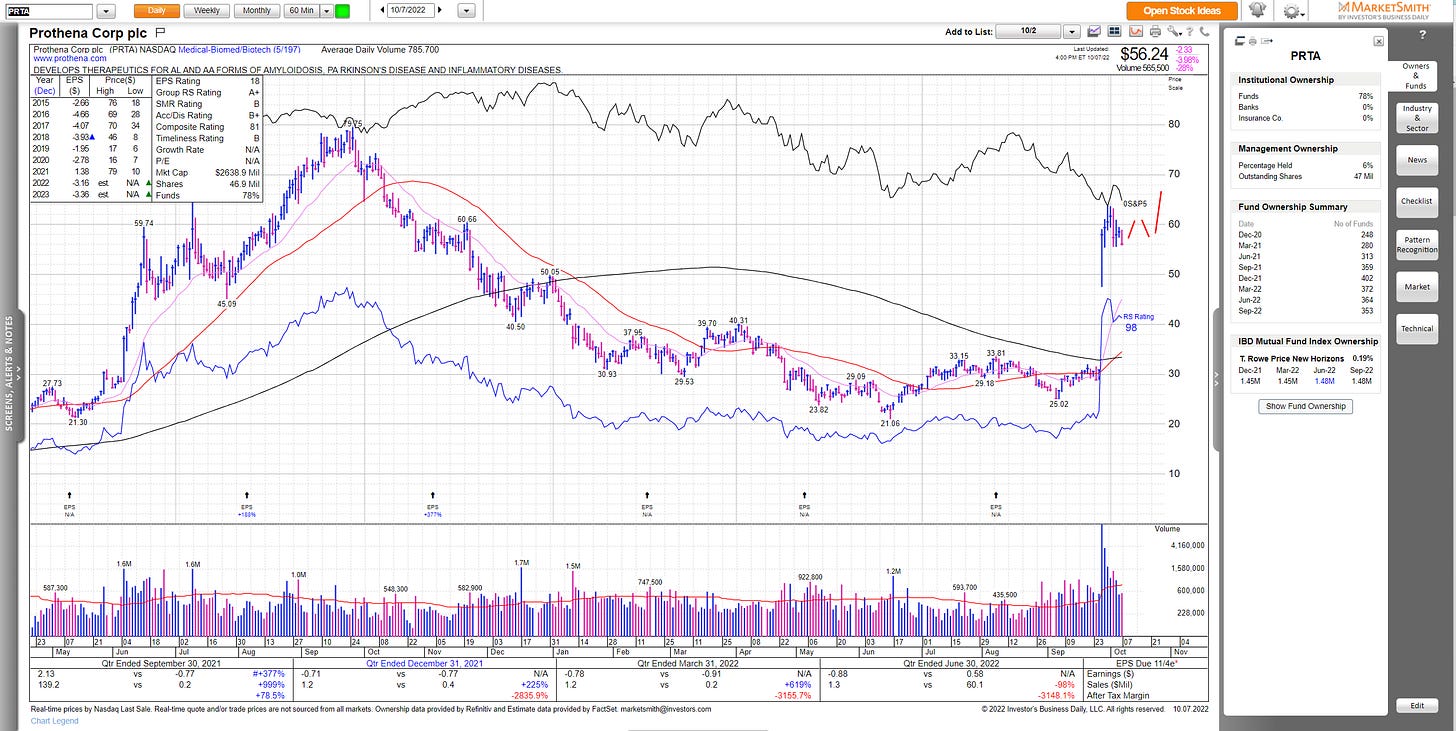Open the settings gear menu

(x=1294, y=10)
